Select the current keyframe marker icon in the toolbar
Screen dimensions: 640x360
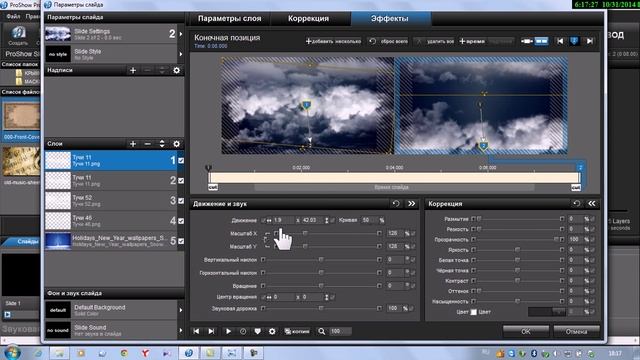[574, 41]
